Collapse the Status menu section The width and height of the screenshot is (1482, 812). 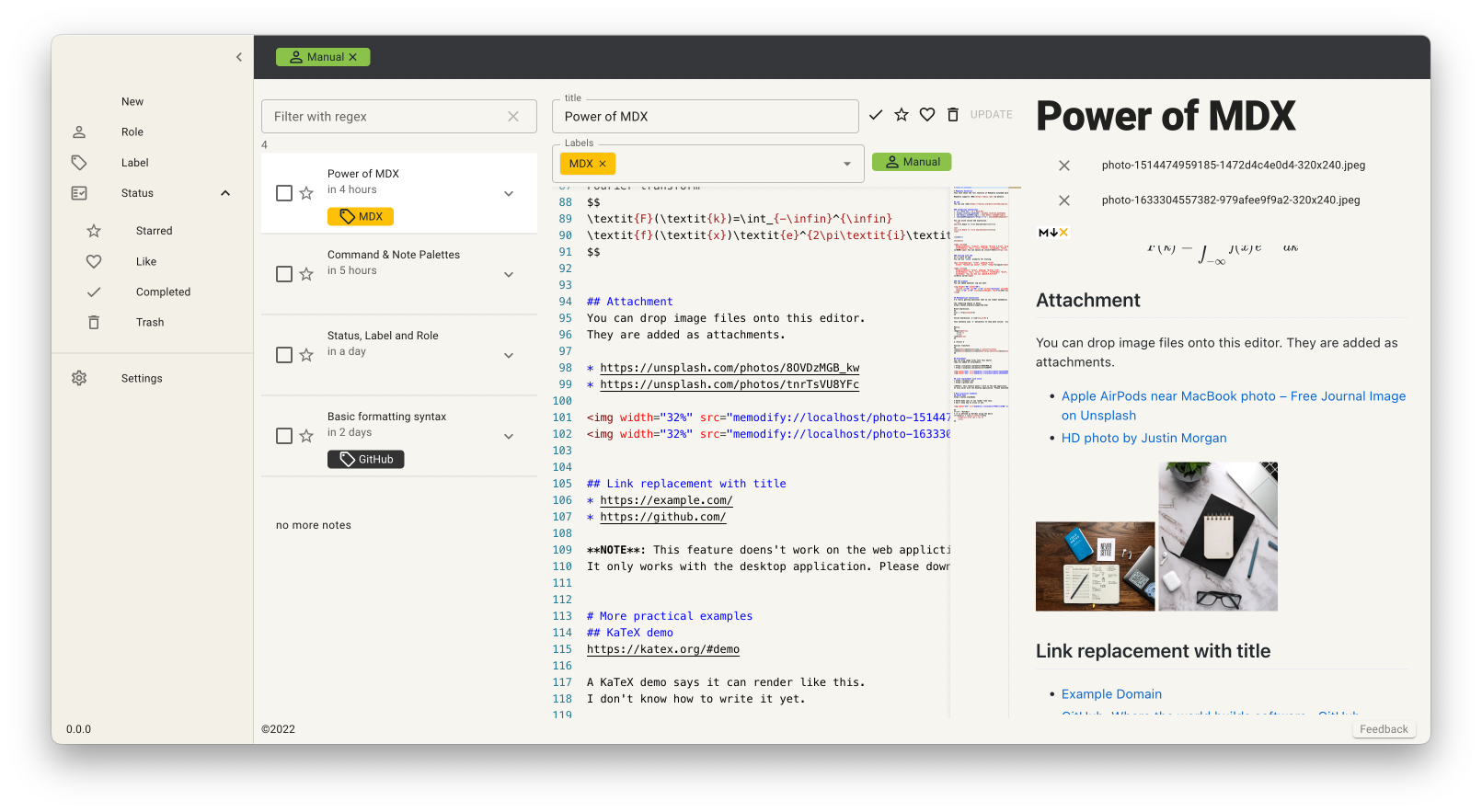point(225,193)
